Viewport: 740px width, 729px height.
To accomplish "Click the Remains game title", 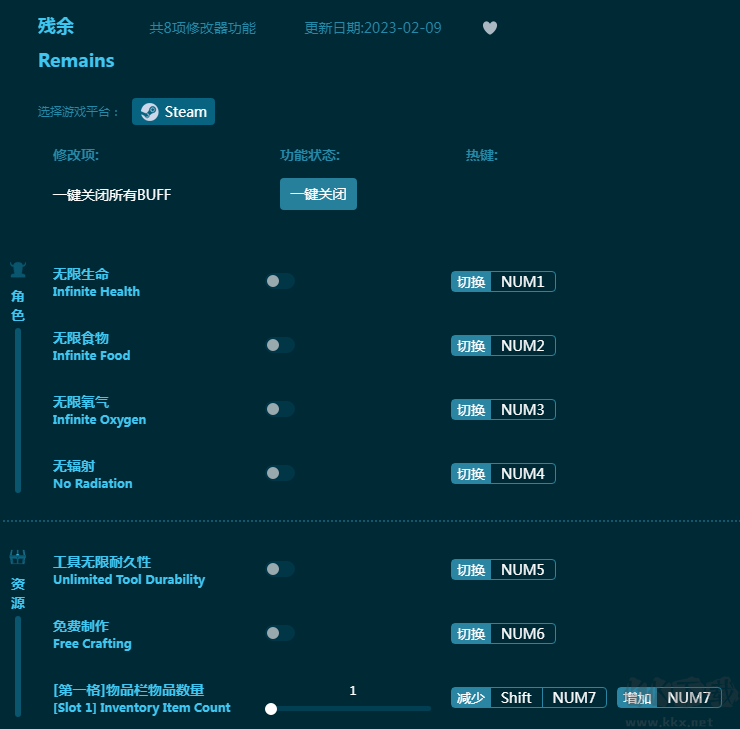I will tap(76, 60).
